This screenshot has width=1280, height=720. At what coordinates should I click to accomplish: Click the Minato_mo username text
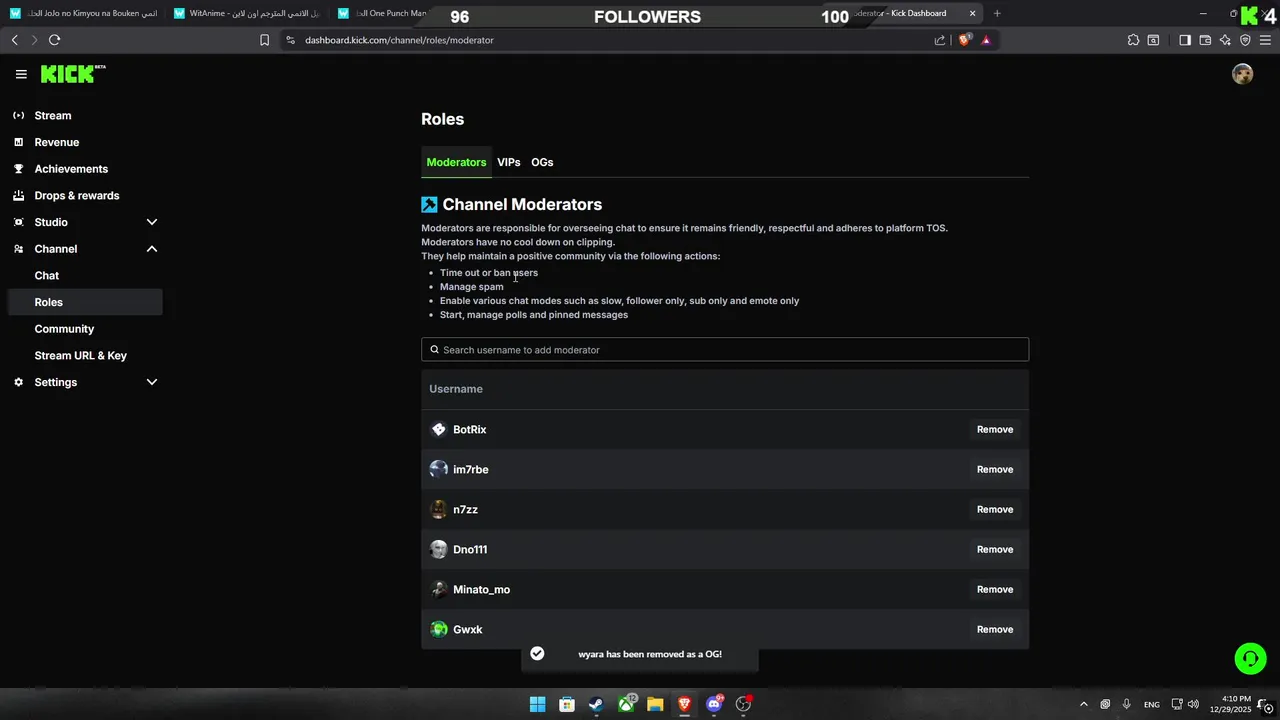(481, 589)
